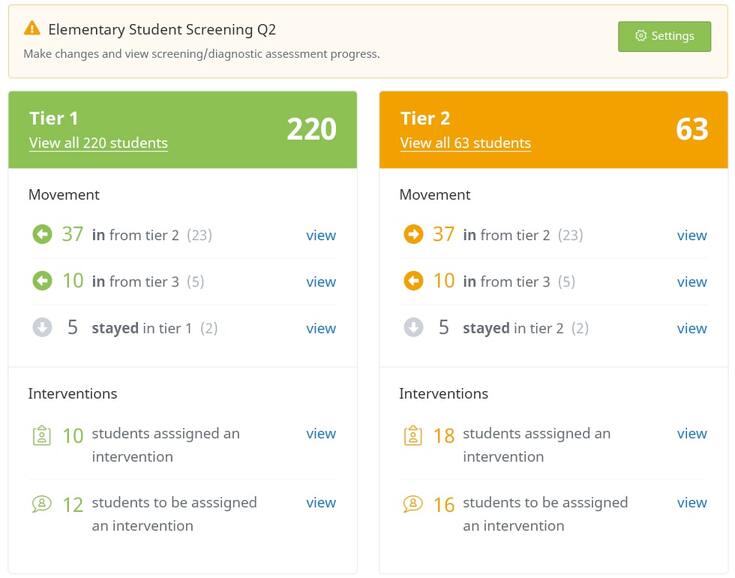The width and height of the screenshot is (735, 578).
Task: View students who stayed in tier 2
Action: click(x=692, y=328)
